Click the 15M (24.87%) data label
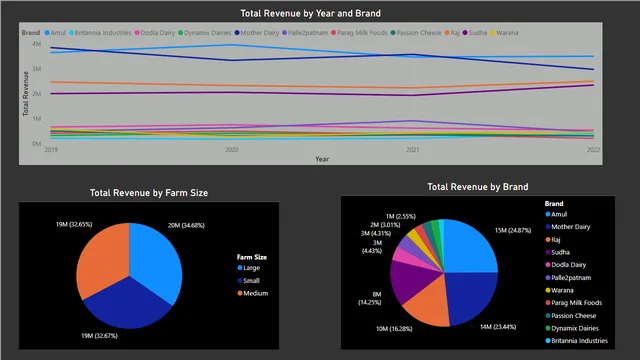640x360 pixels. (x=513, y=230)
